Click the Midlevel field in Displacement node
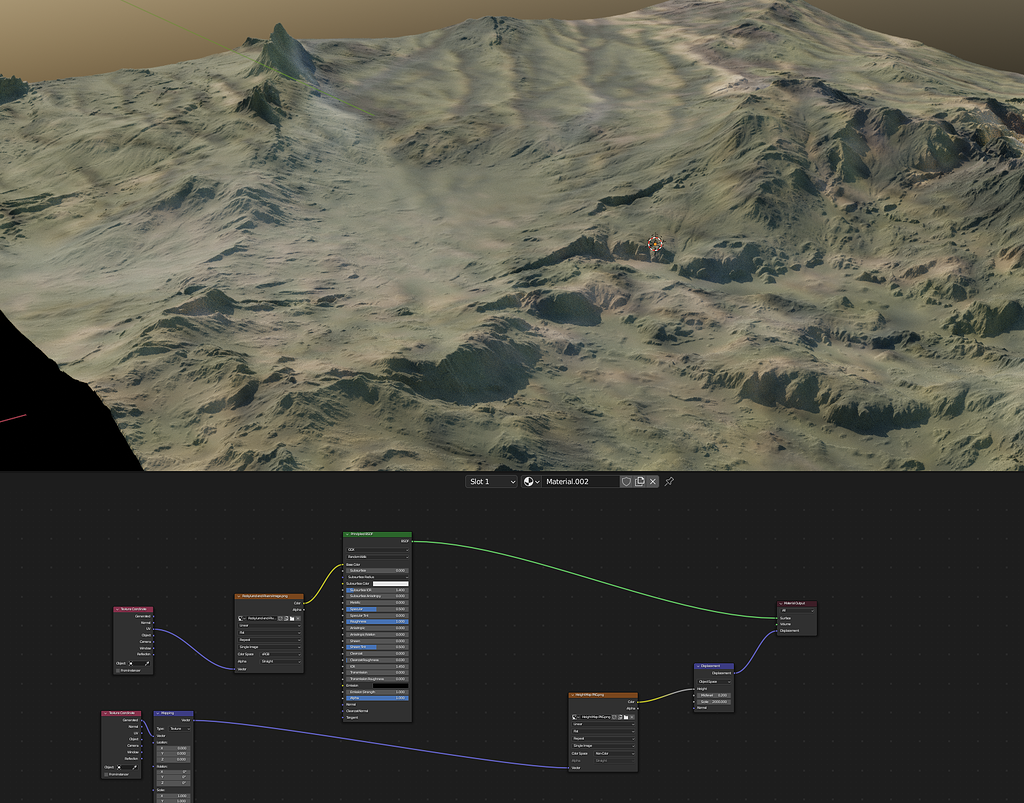The image size is (1024, 803). point(714,695)
